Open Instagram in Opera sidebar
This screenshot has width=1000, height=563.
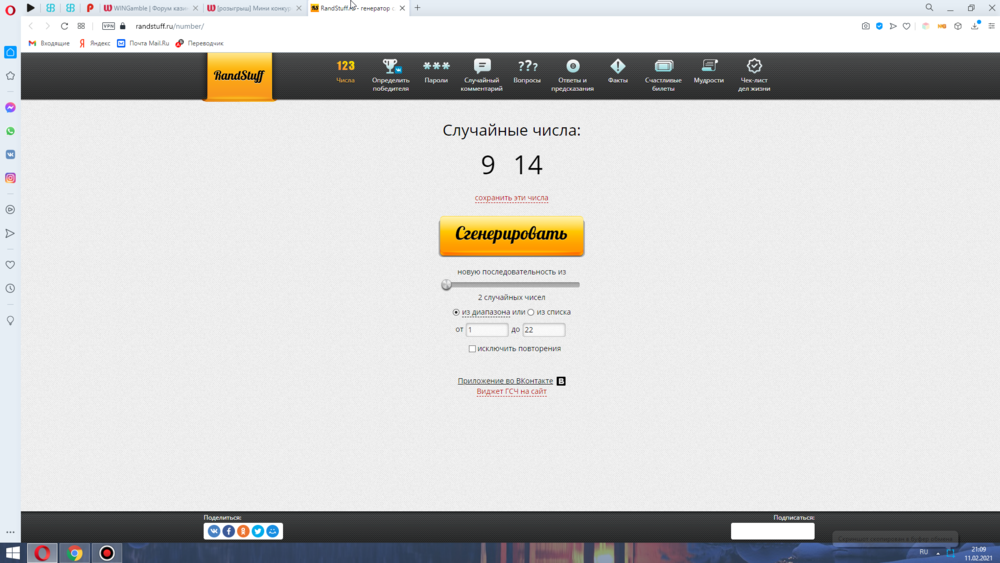pyautogui.click(x=10, y=178)
